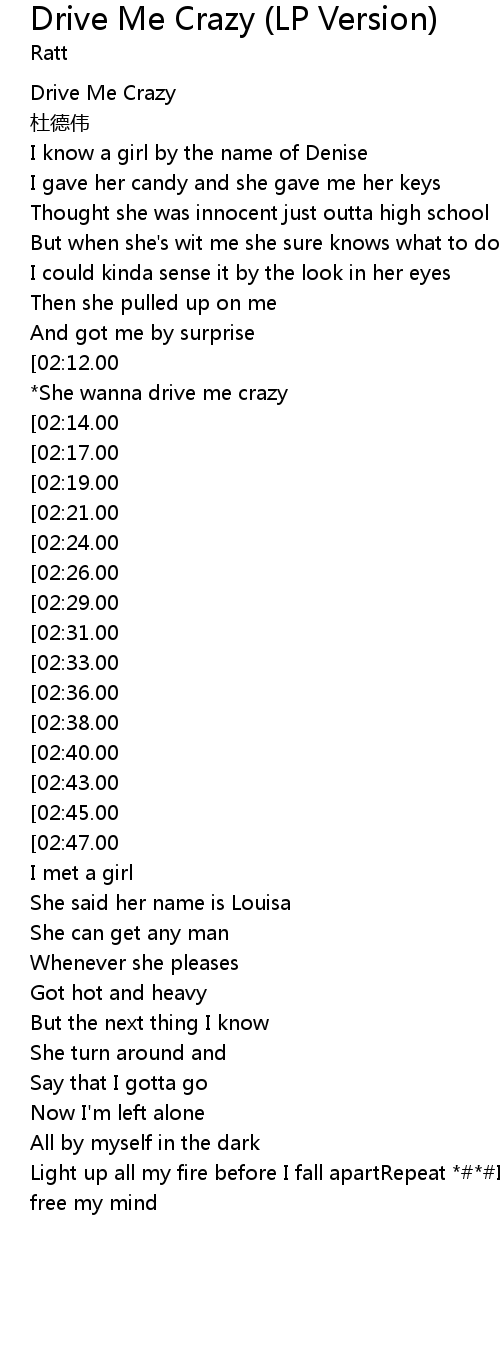Image resolution: width=500 pixels, height=1360 pixels.
Task: Click the timestamp 02:47.00
Action: [x=74, y=843]
